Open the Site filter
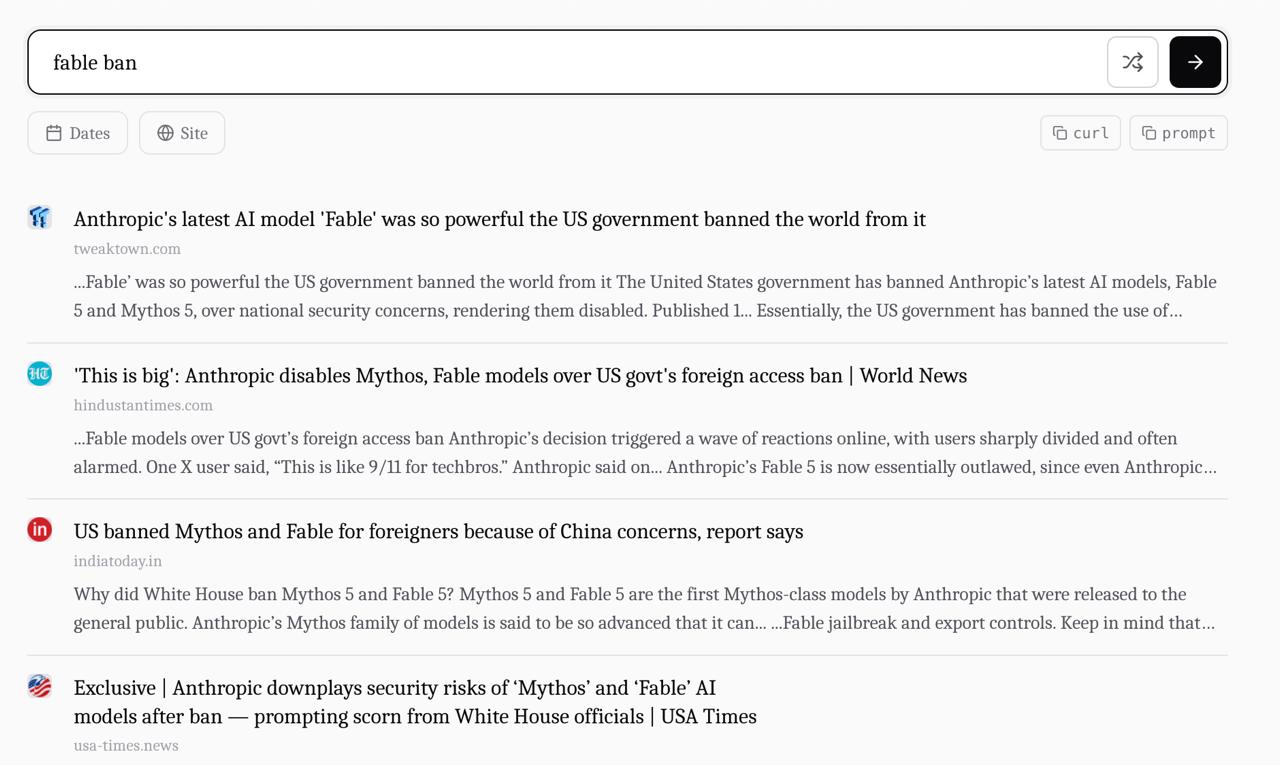 [182, 133]
